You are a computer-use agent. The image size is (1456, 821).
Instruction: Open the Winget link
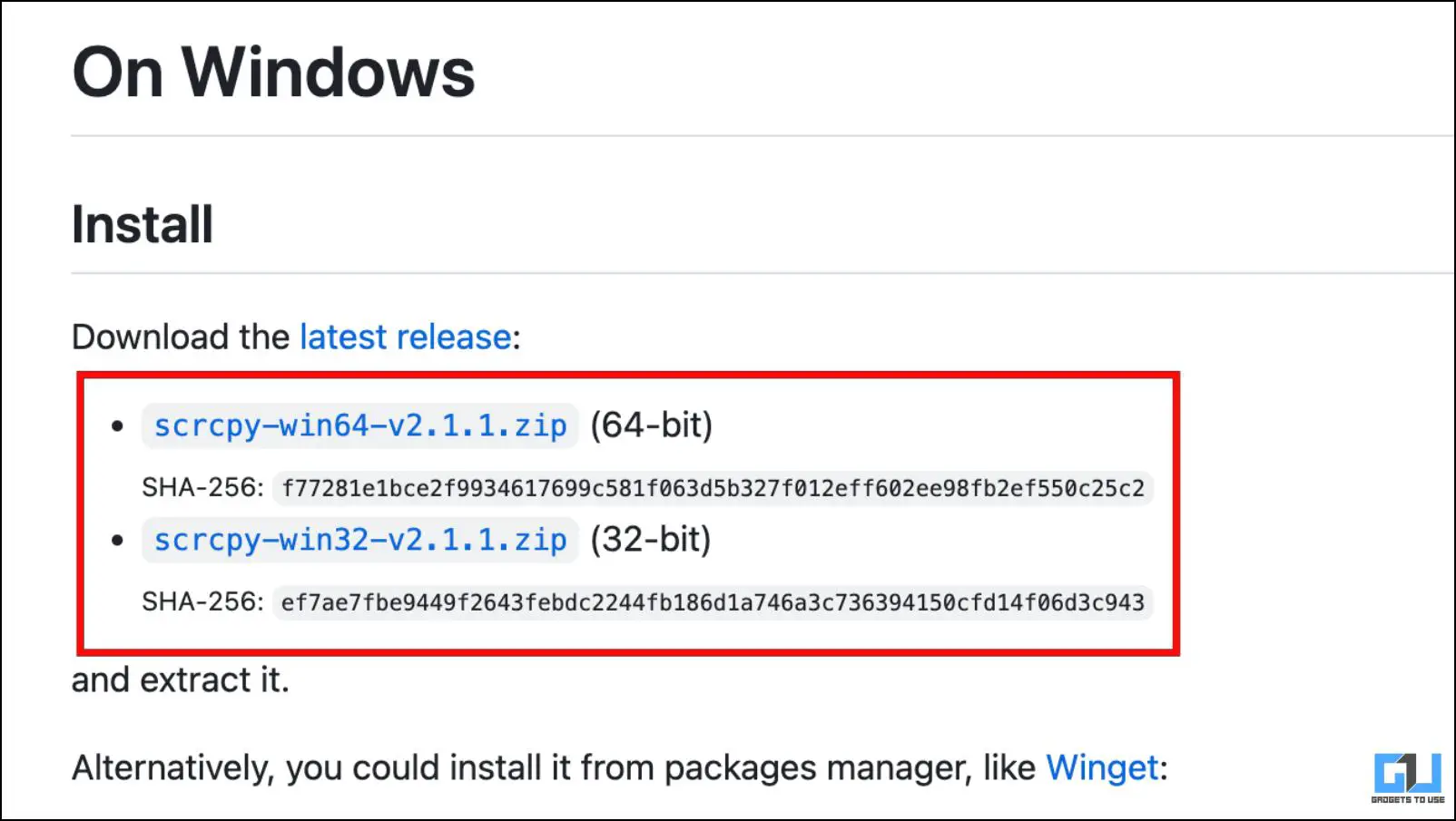[1102, 768]
